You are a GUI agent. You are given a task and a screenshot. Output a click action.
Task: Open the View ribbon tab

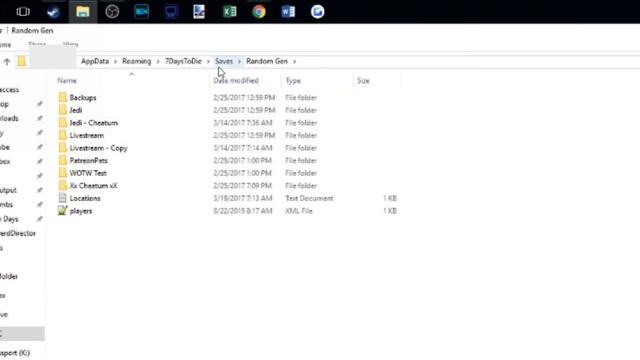(70, 44)
